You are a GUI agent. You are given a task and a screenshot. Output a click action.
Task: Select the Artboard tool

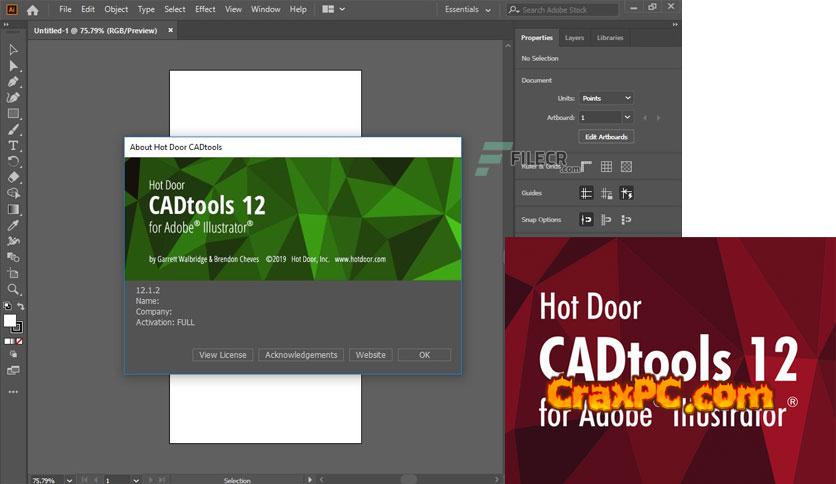13,273
